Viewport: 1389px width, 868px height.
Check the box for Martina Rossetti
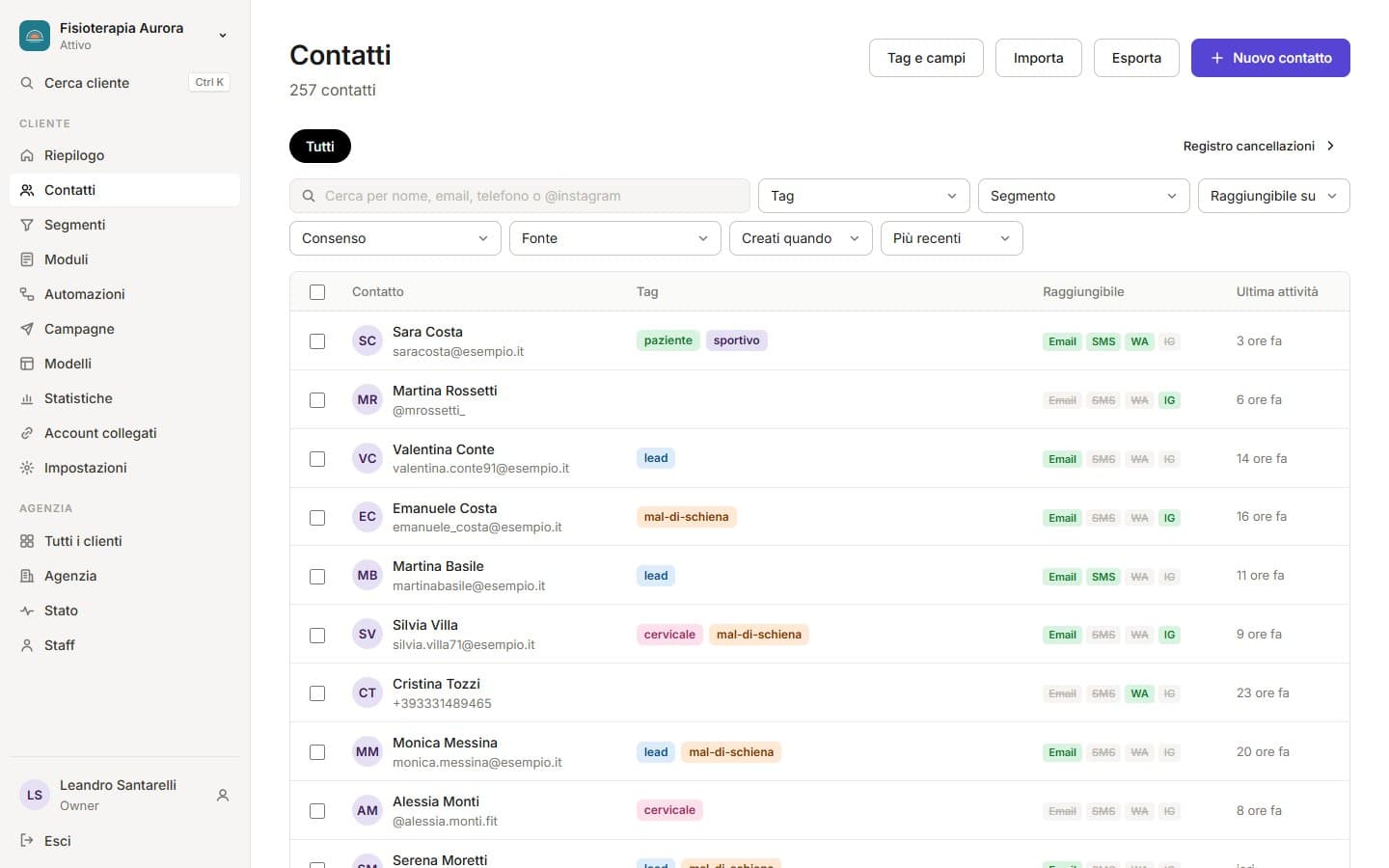[317, 400]
